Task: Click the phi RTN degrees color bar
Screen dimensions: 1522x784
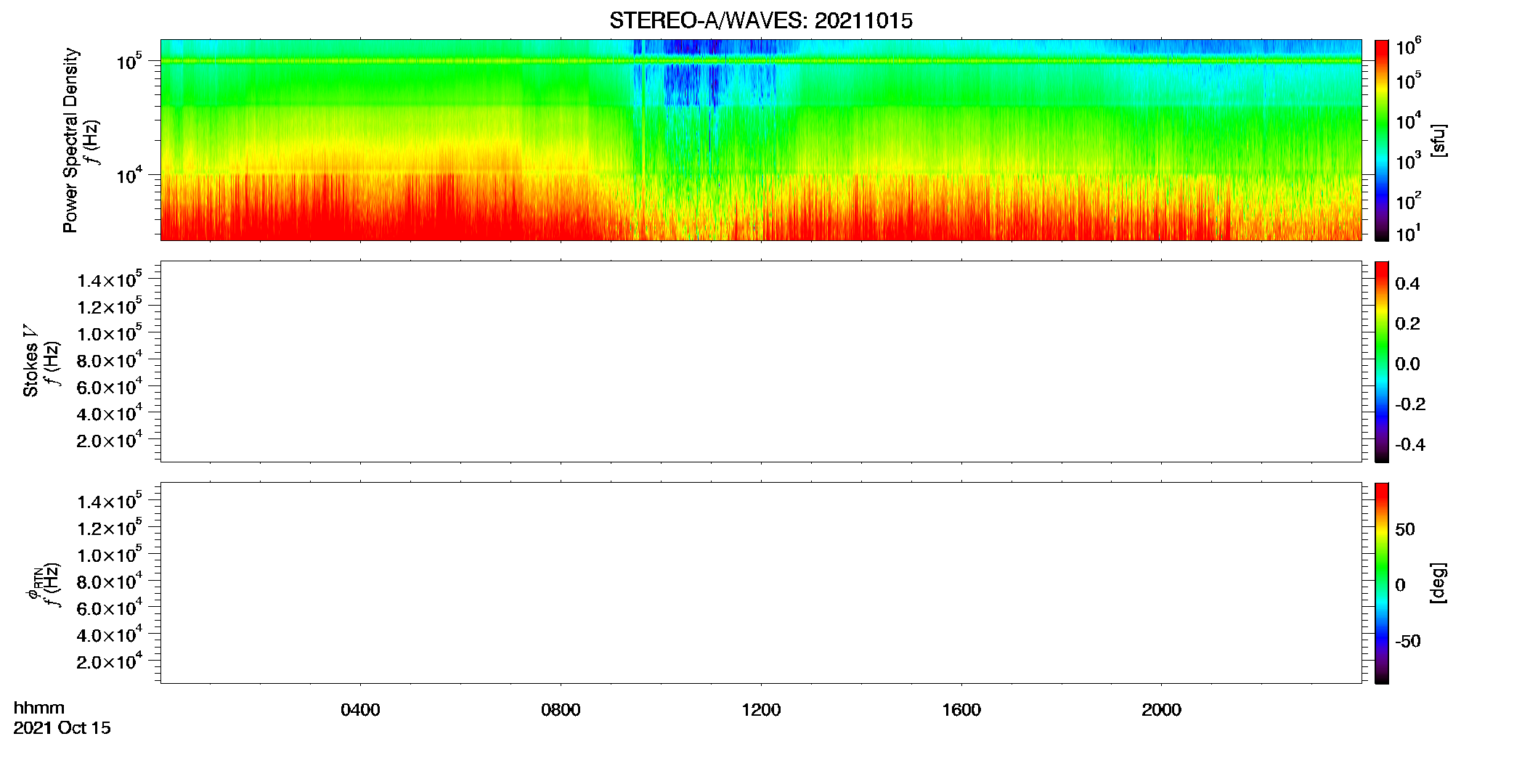Action: (x=1382, y=583)
